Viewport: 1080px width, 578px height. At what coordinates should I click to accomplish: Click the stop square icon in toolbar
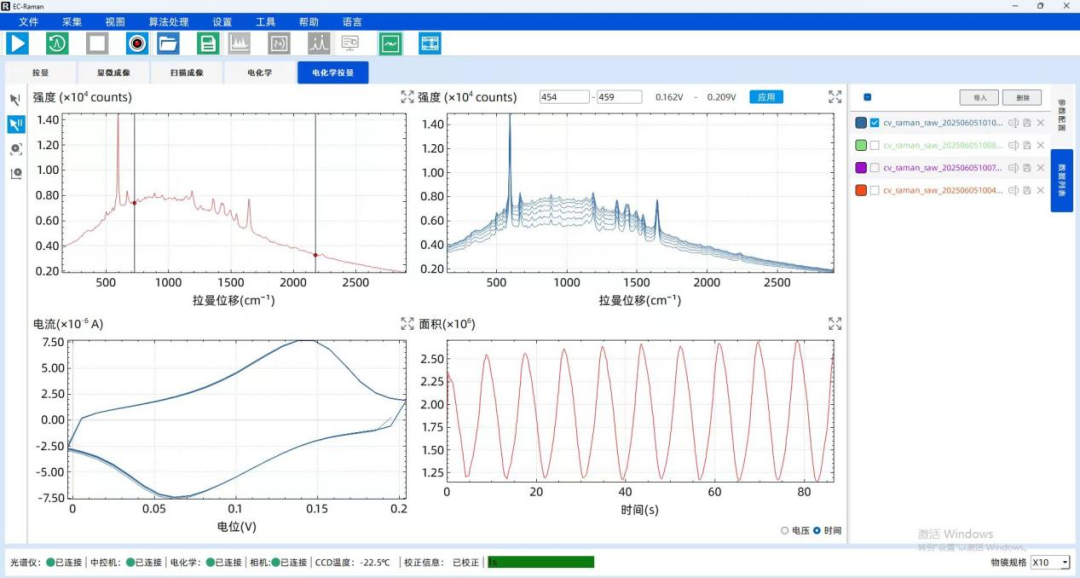tap(97, 43)
